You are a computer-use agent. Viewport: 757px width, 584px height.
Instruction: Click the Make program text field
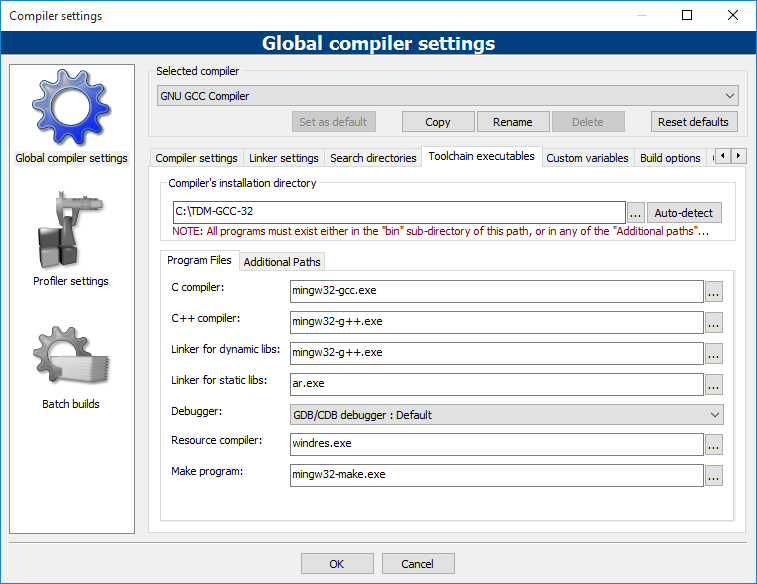coord(496,475)
